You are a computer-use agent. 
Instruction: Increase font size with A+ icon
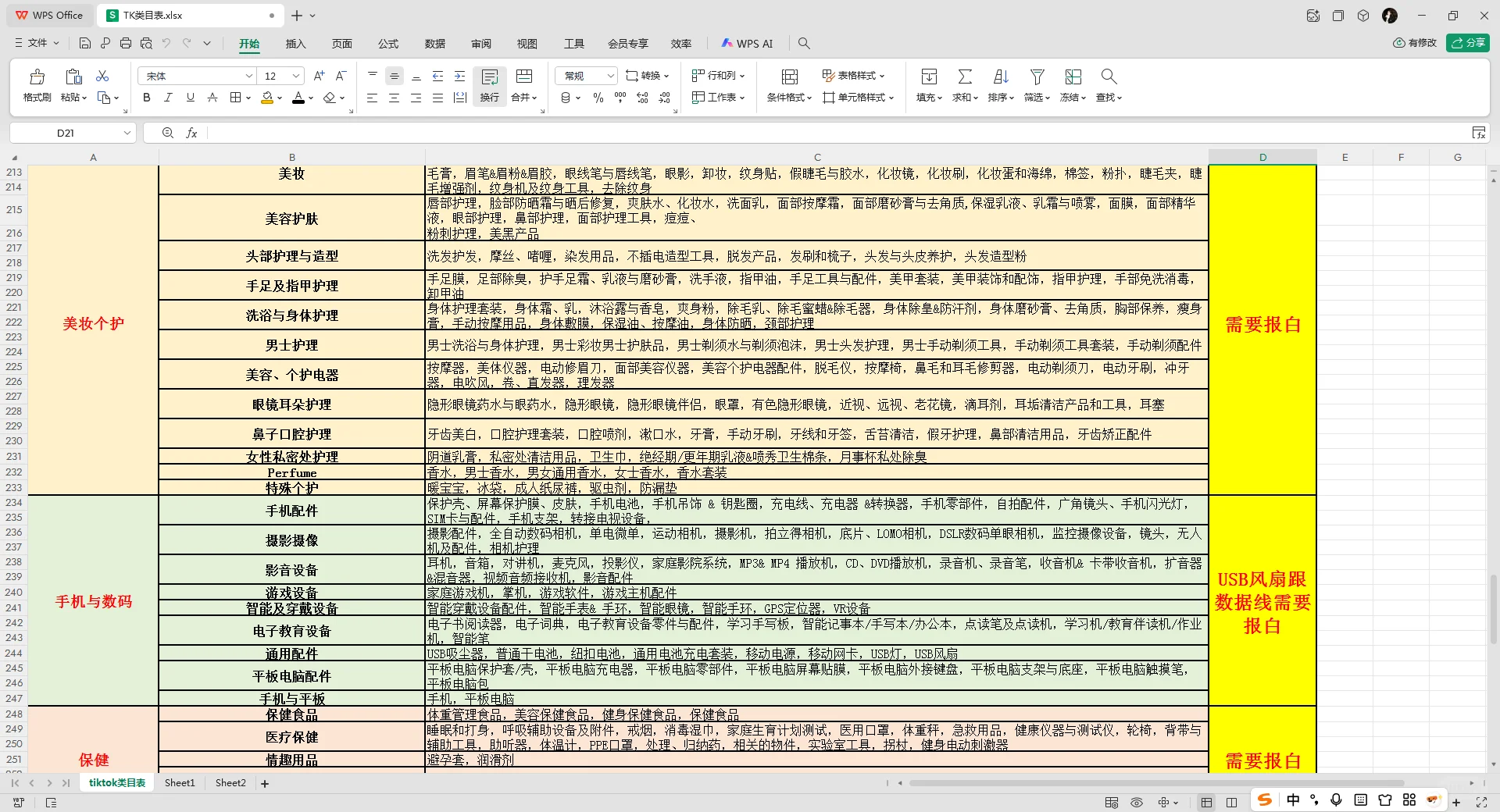point(319,76)
